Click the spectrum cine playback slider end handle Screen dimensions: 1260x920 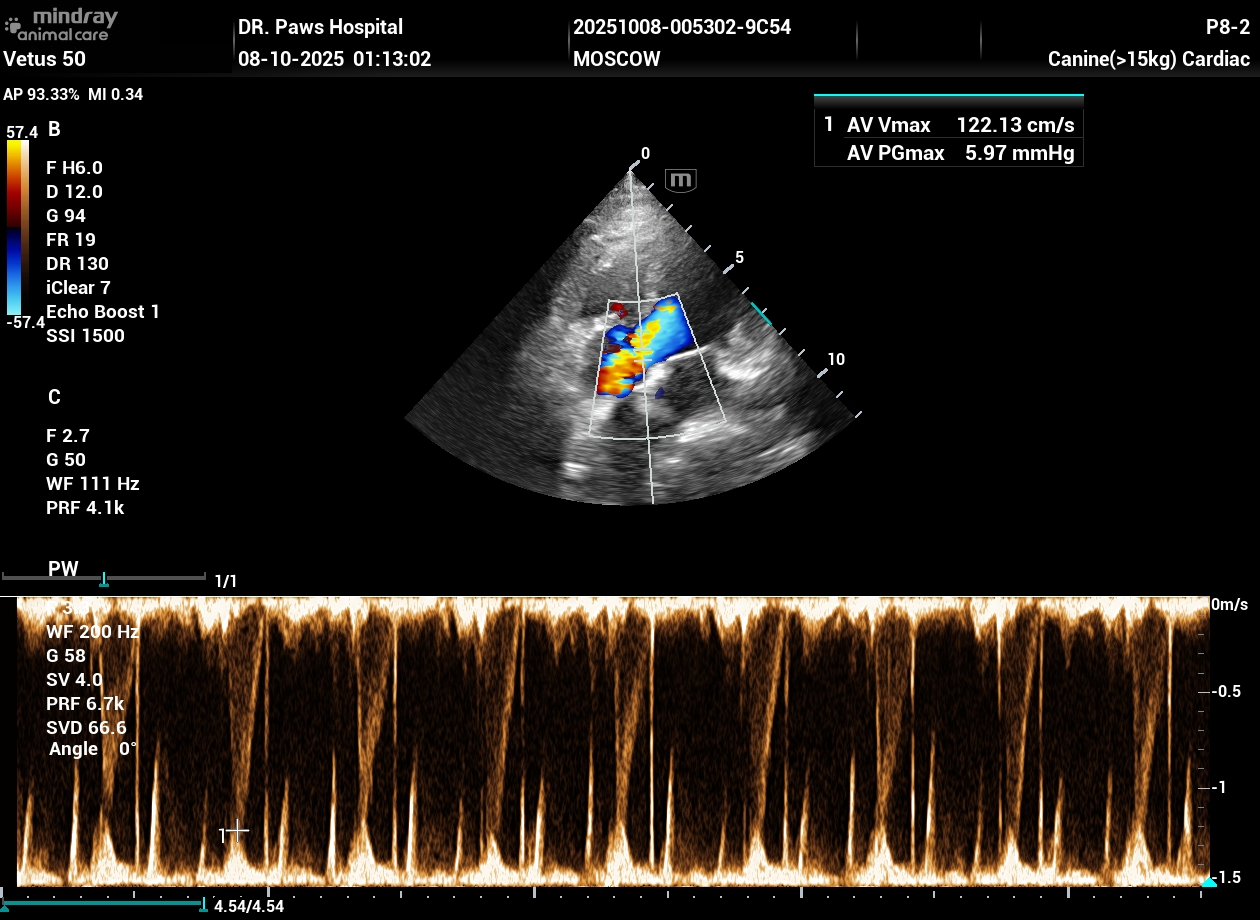coord(204,906)
